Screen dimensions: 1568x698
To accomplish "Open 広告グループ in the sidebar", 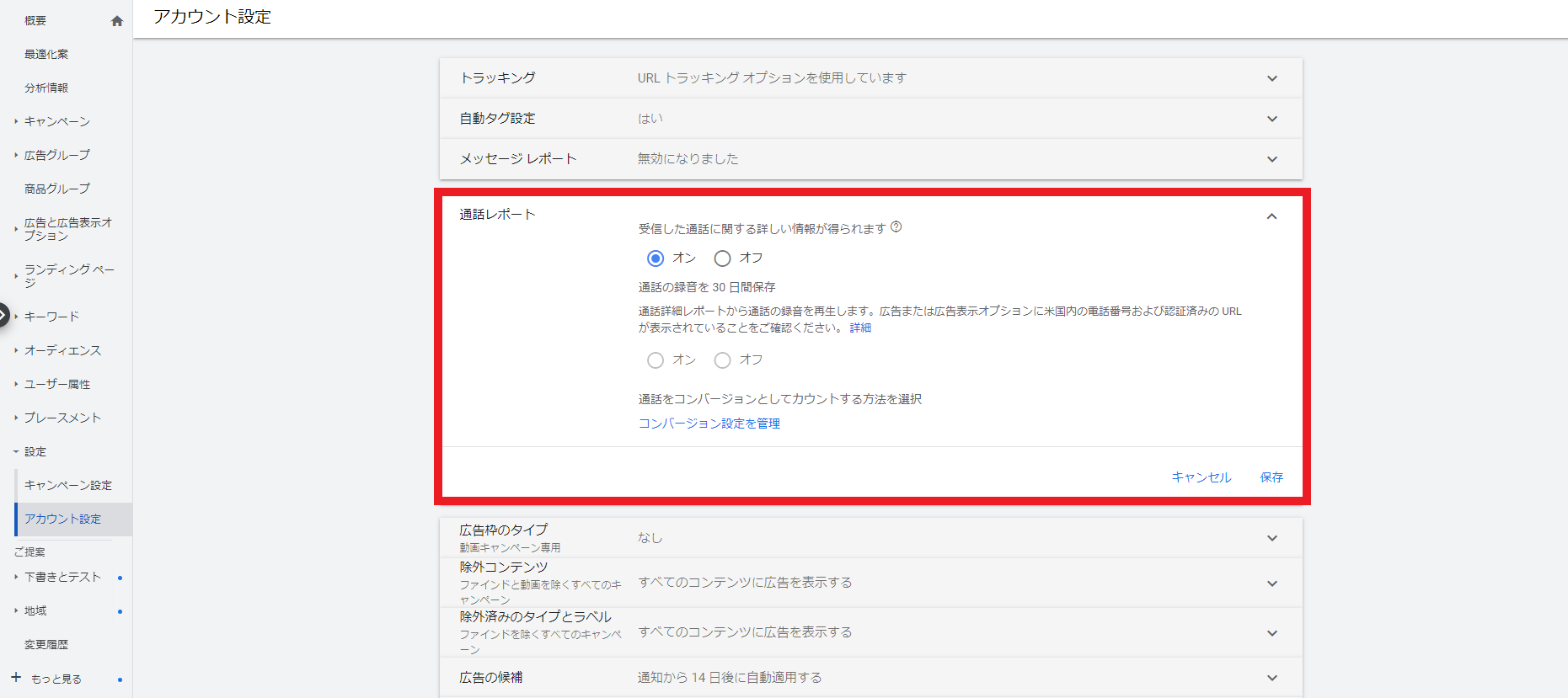I will [57, 155].
